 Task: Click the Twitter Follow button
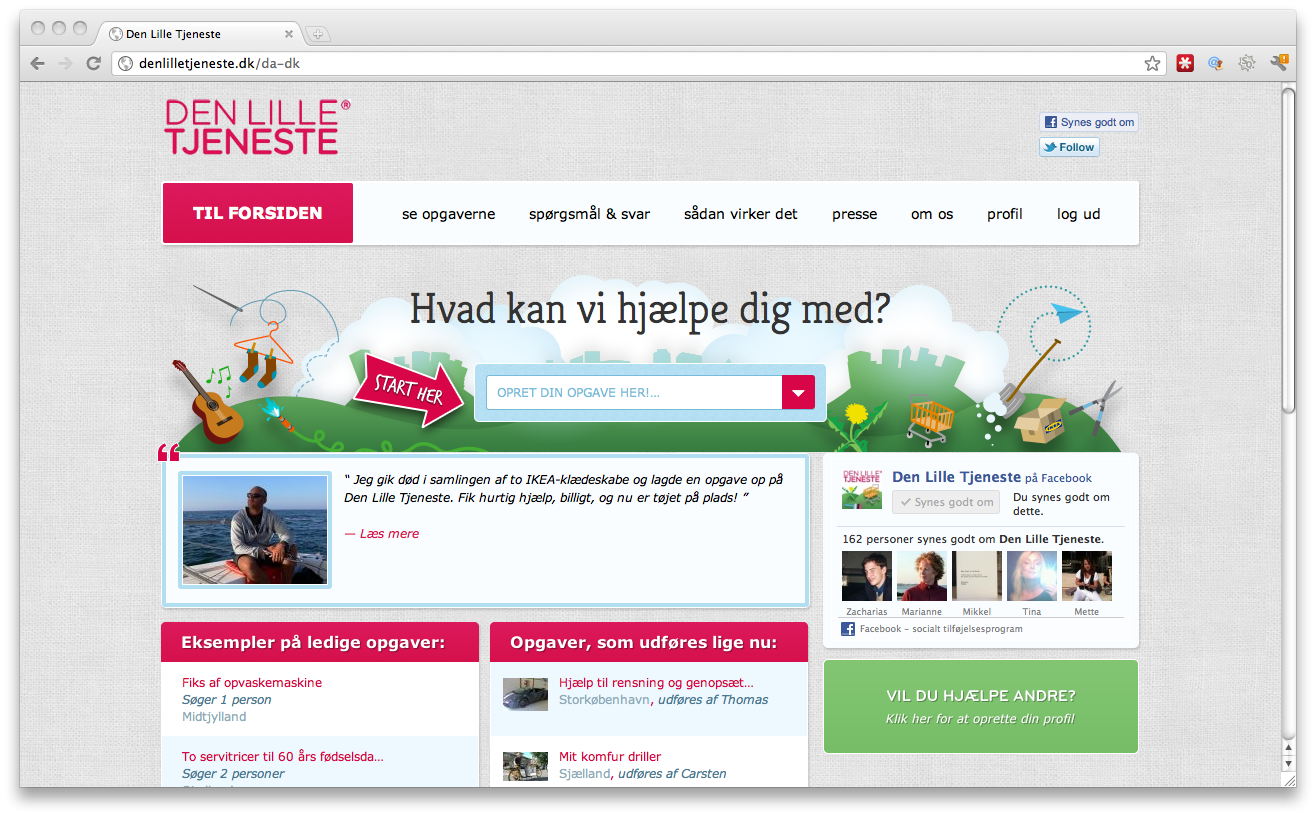click(1069, 147)
